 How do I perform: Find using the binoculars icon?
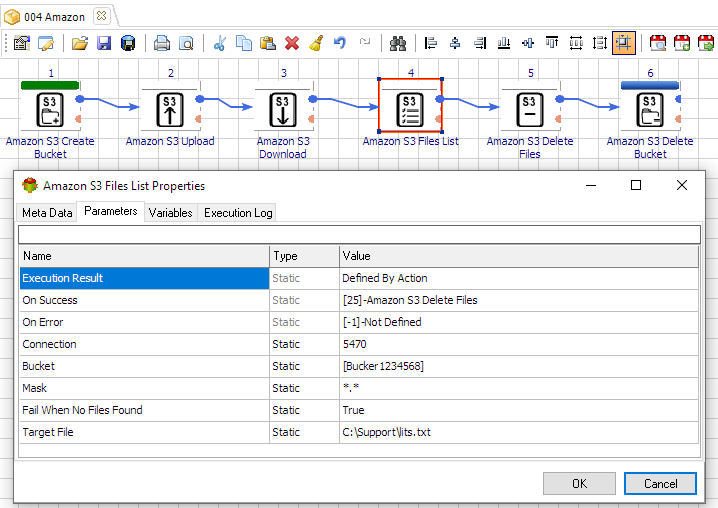398,43
